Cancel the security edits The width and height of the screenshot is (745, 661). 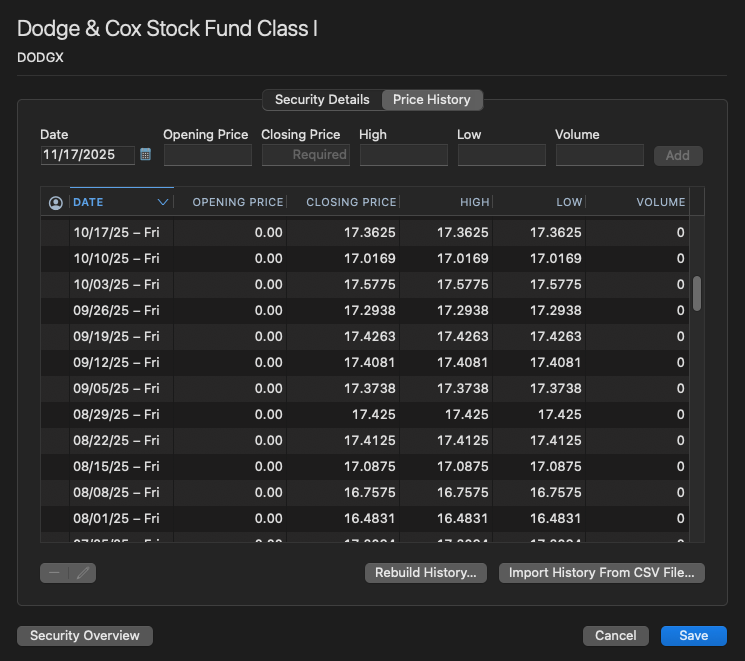click(616, 635)
